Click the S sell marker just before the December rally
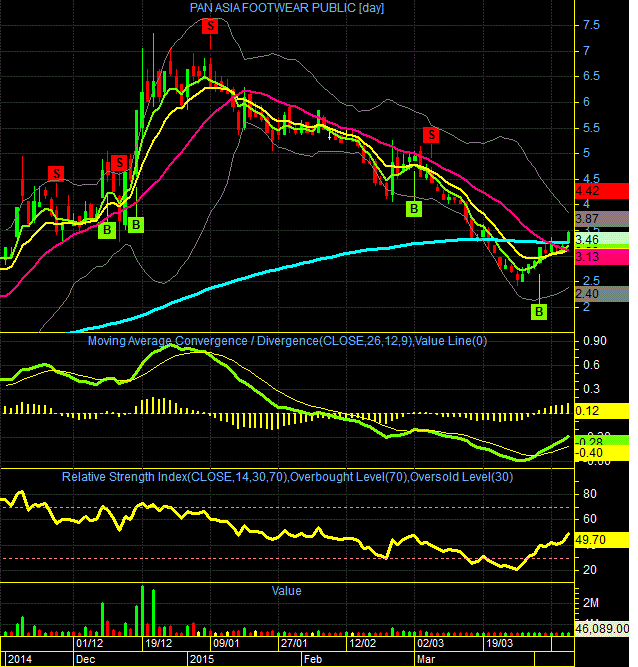The image size is (638, 667). tap(120, 163)
